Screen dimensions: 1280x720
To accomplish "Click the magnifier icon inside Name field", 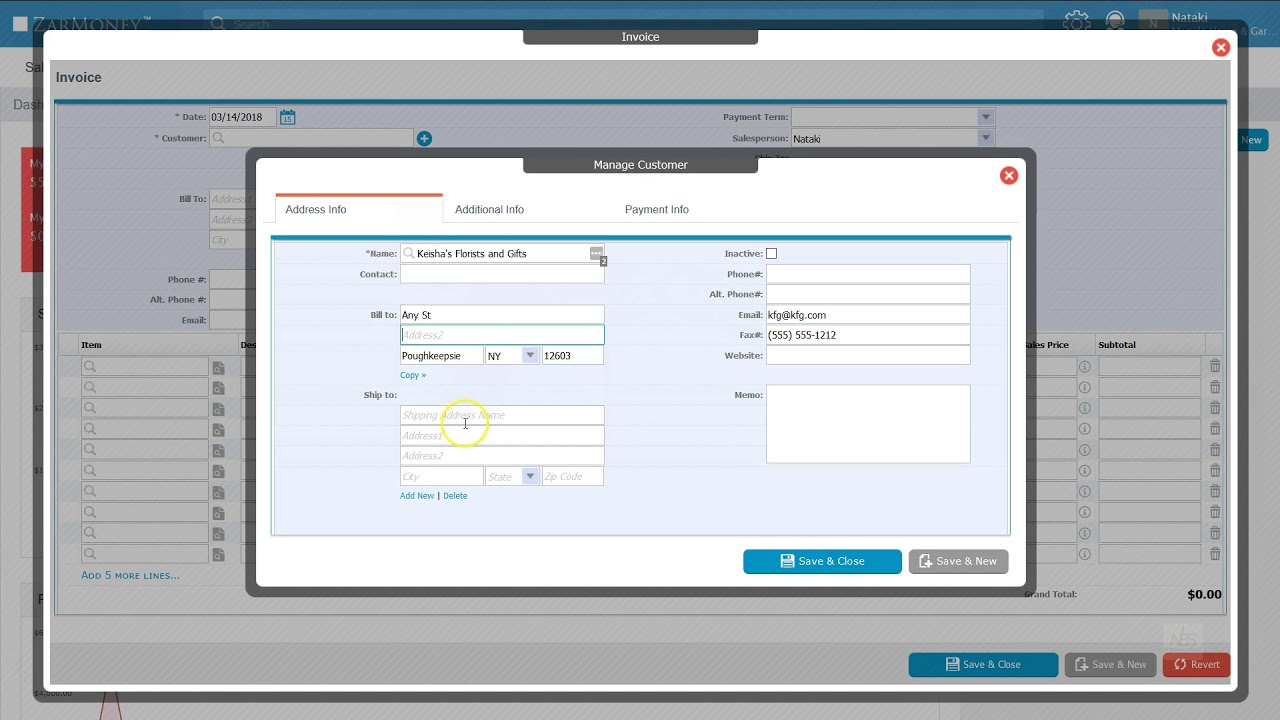I will click(x=409, y=254).
